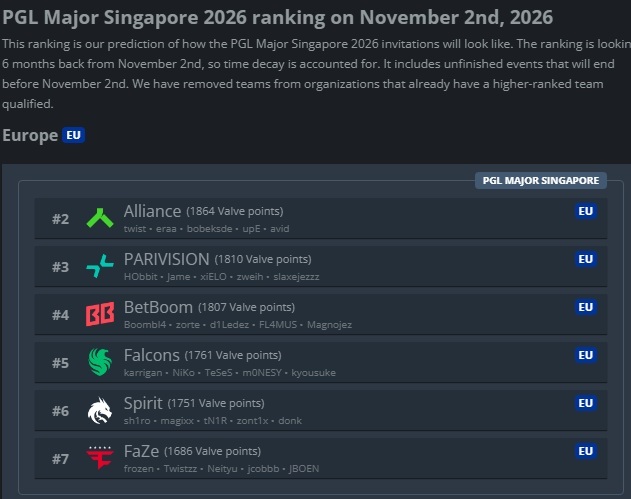This screenshot has height=499, width=631.
Task: Click player name FL4MUS
Action: click(x=278, y=324)
